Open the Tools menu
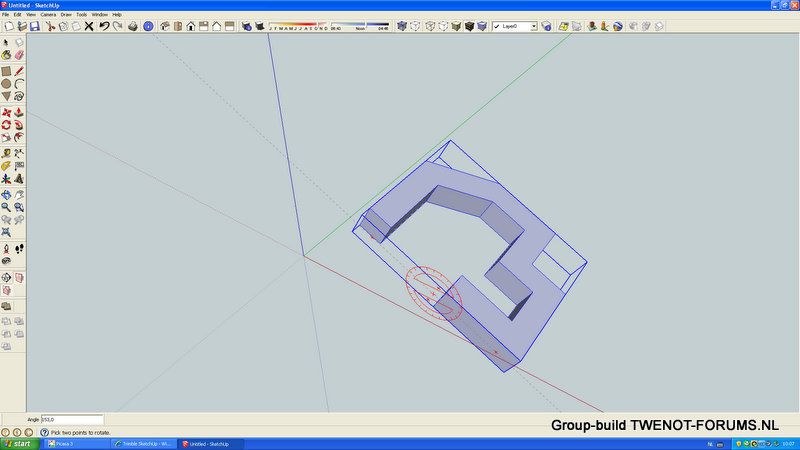 click(82, 15)
